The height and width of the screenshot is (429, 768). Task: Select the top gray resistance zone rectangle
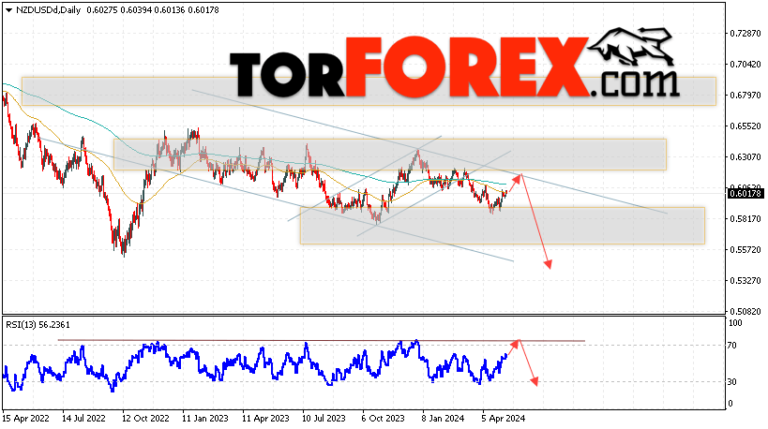click(369, 91)
